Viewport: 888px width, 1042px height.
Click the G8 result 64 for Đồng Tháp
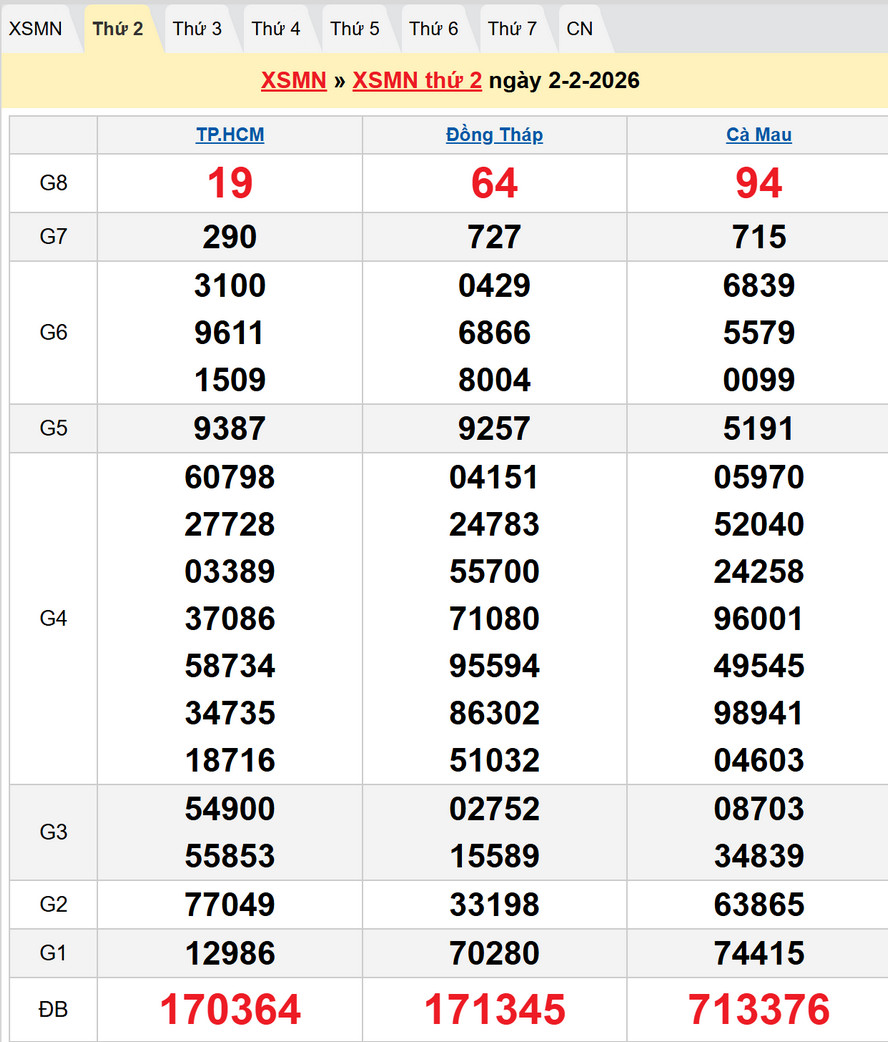tap(494, 184)
